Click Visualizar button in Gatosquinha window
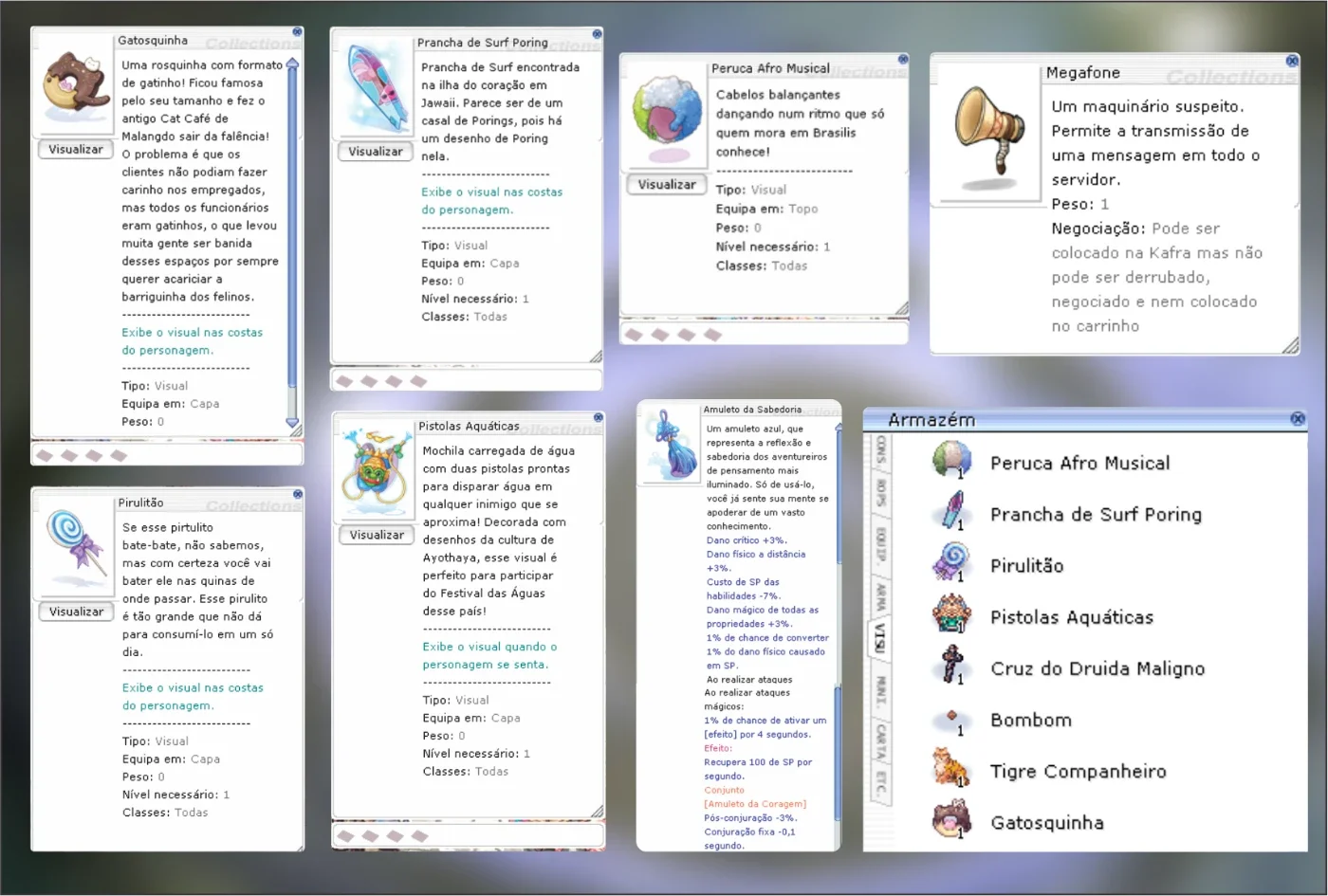Screen dimensions: 1328x896 (x=76, y=149)
